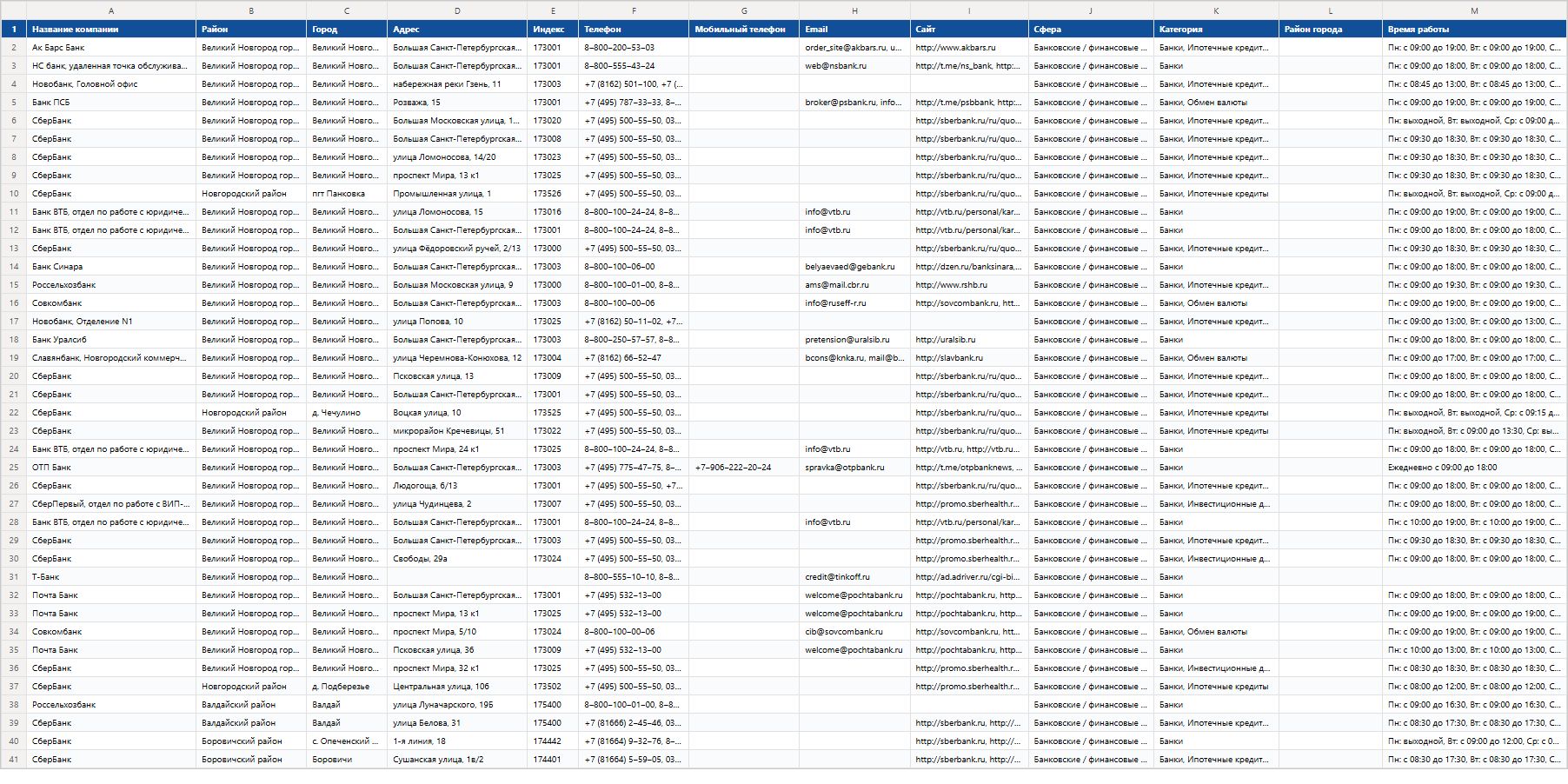Select the row 41 number header
Screen dimensions: 1568x784
[14, 760]
